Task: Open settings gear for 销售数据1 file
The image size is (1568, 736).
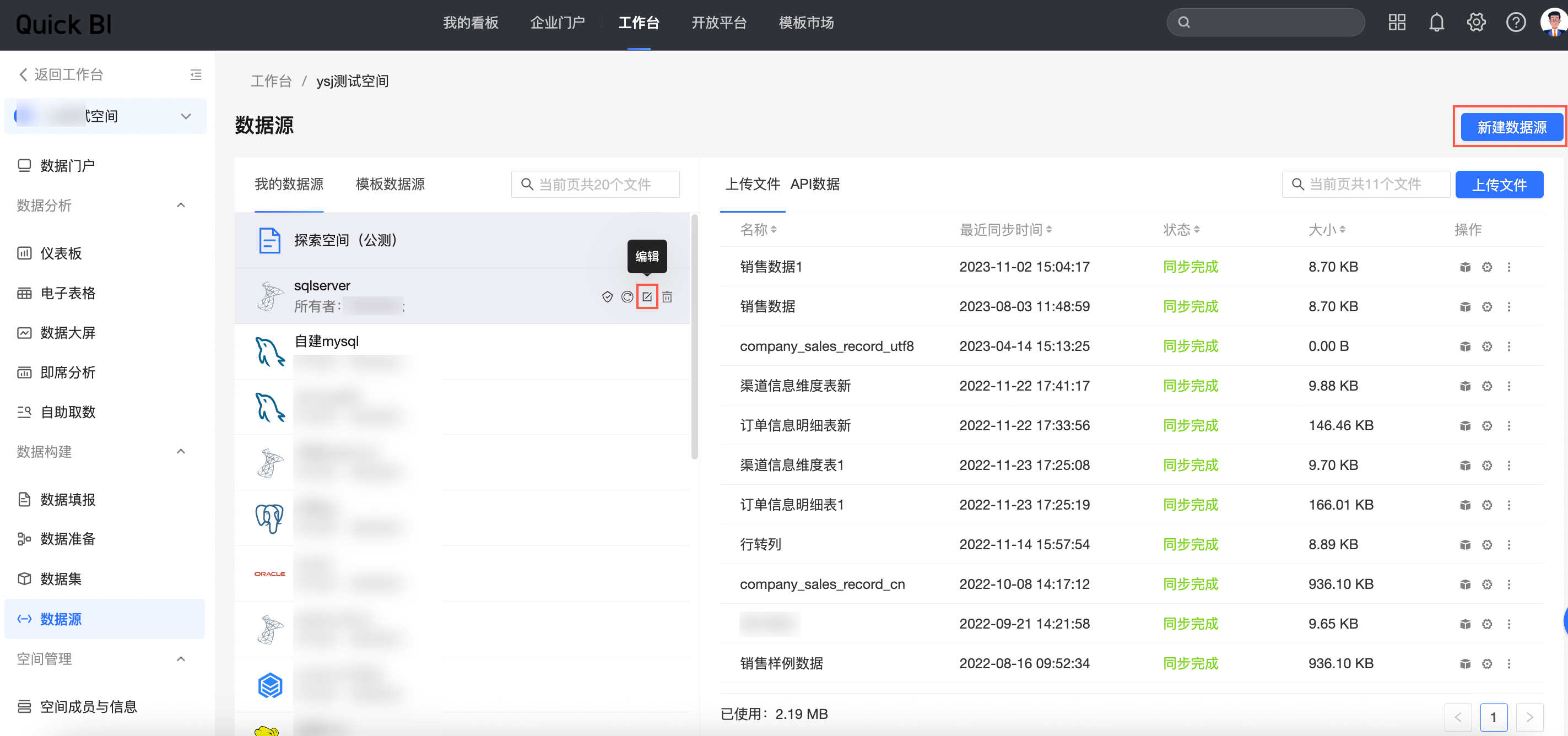Action: [1486, 267]
